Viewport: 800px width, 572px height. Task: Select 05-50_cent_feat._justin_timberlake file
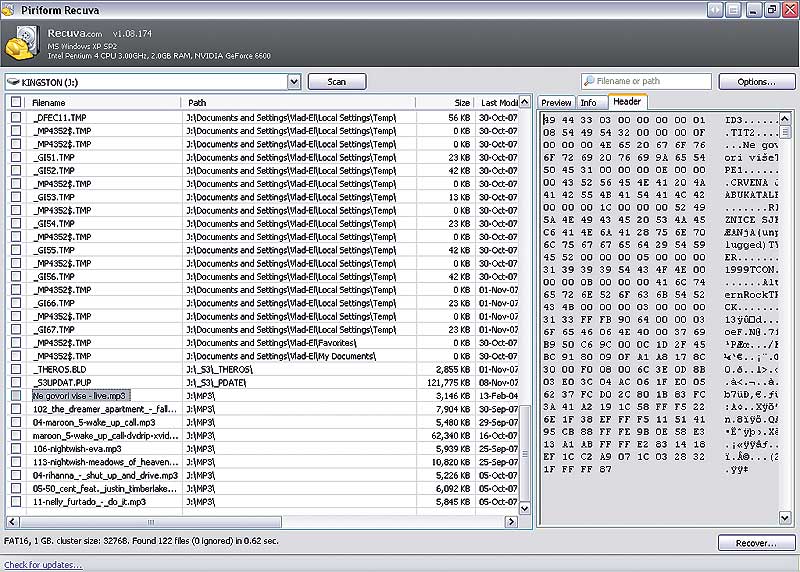[x=105, y=489]
